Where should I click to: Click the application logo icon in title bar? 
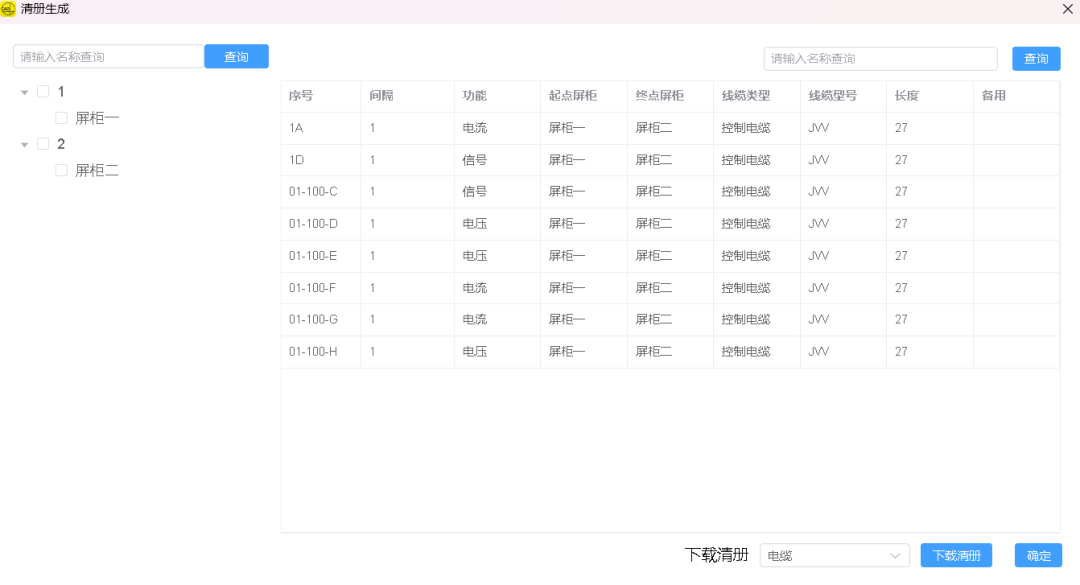point(10,9)
